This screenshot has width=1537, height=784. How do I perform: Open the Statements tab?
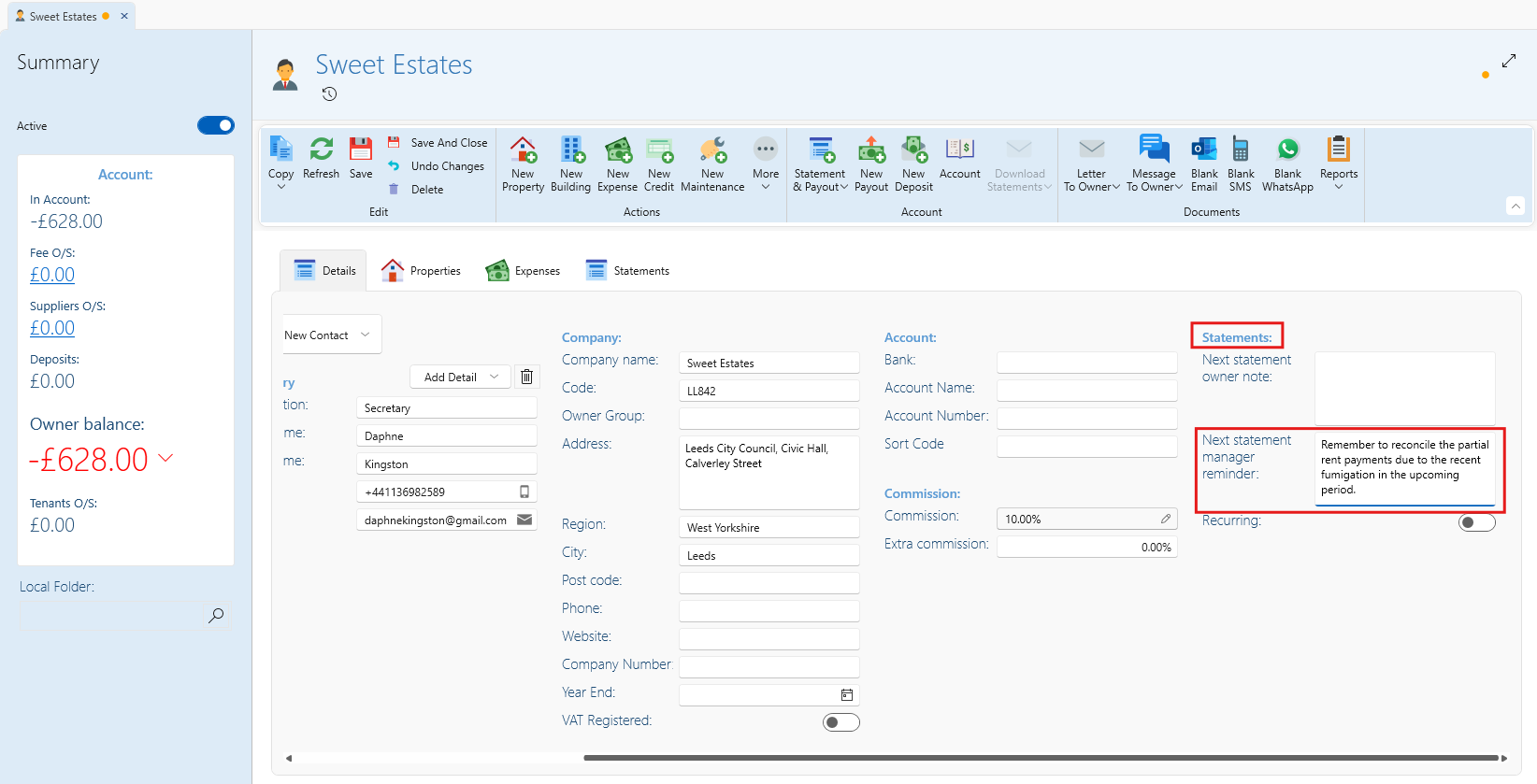coord(627,271)
